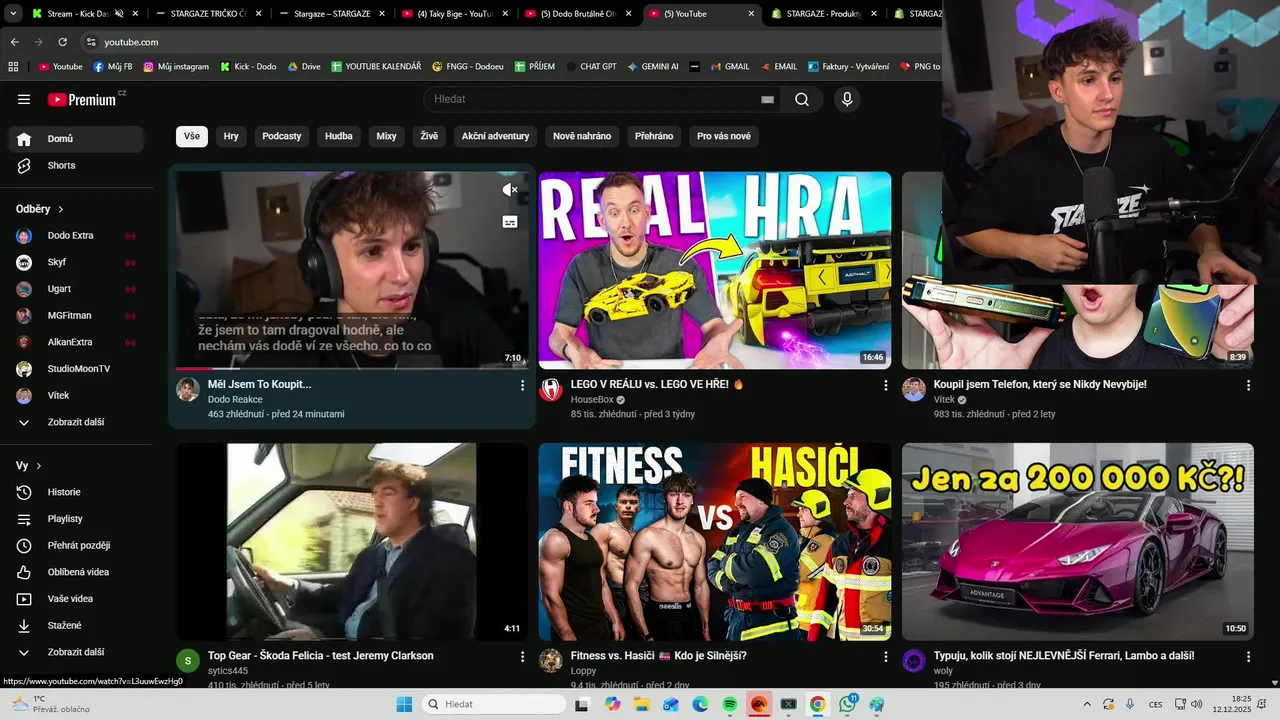The height and width of the screenshot is (720, 1280).
Task: Play the Jen za 200 000 Kč thumbnail
Action: [x=1078, y=542]
